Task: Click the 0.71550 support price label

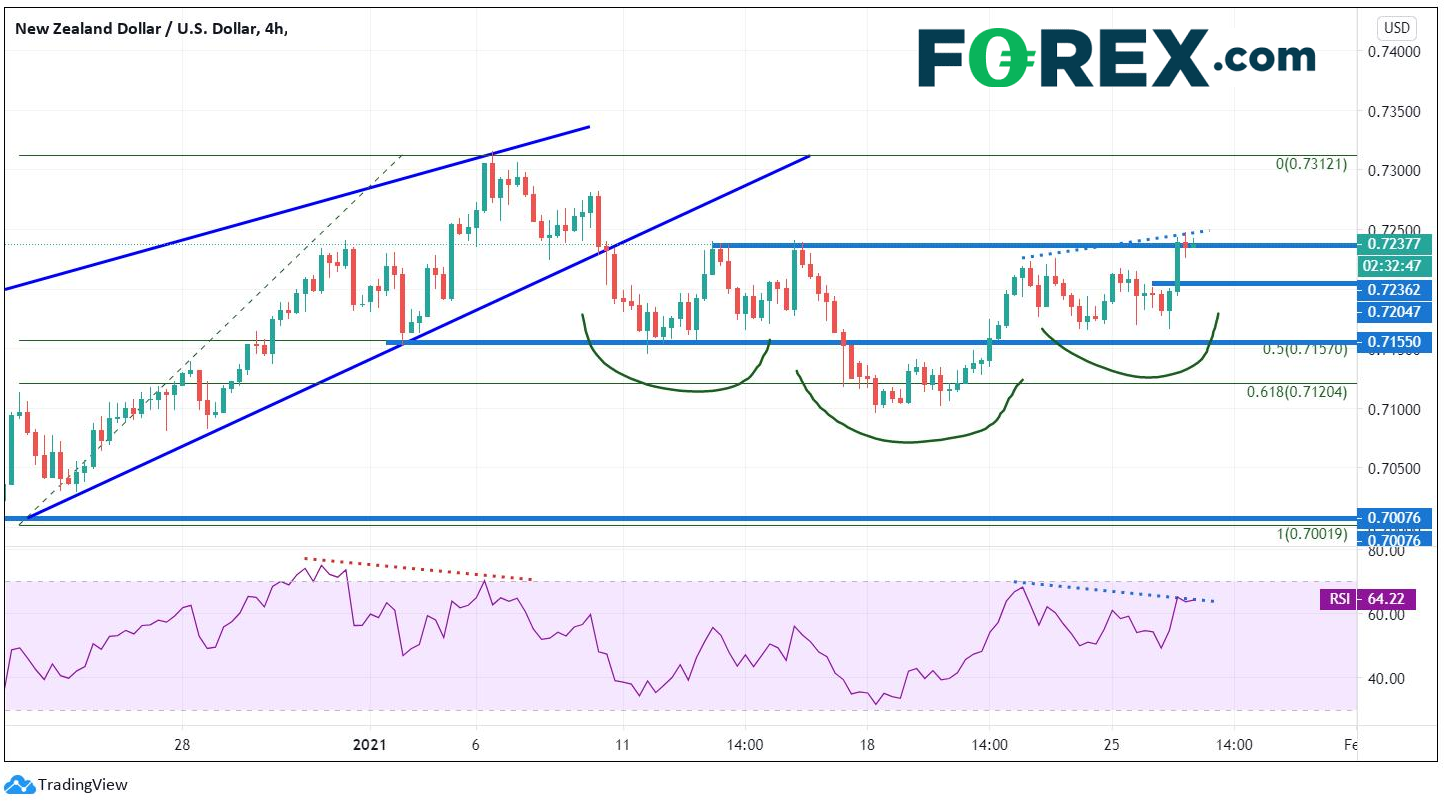Action: [x=1397, y=342]
